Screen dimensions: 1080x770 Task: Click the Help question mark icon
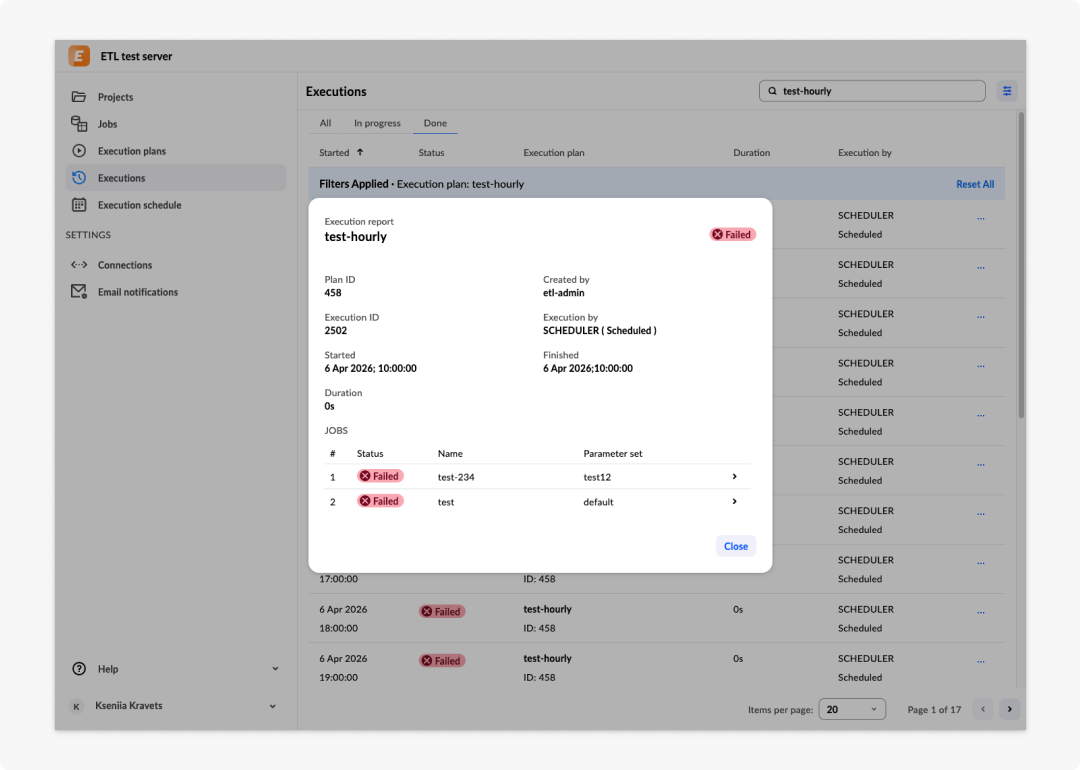pyautogui.click(x=79, y=669)
